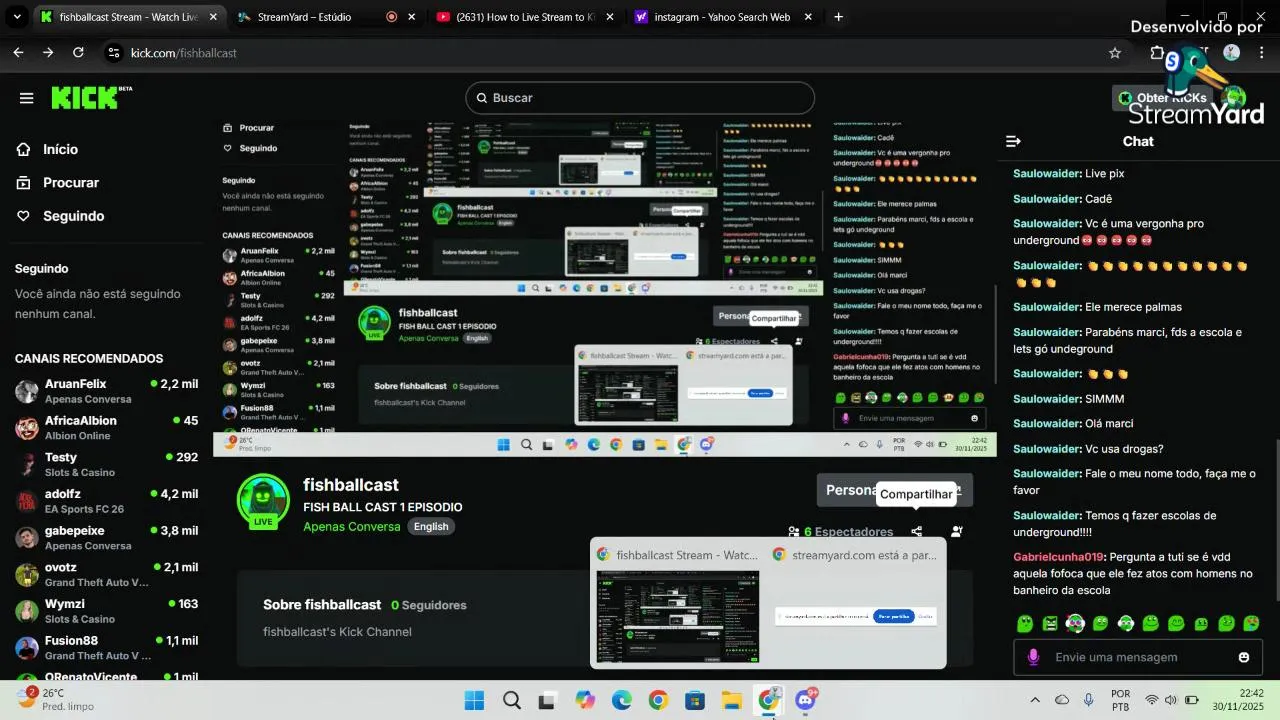Image resolution: width=1280 pixels, height=720 pixels.
Task: Click the KICK beta logo
Action: [x=91, y=97]
